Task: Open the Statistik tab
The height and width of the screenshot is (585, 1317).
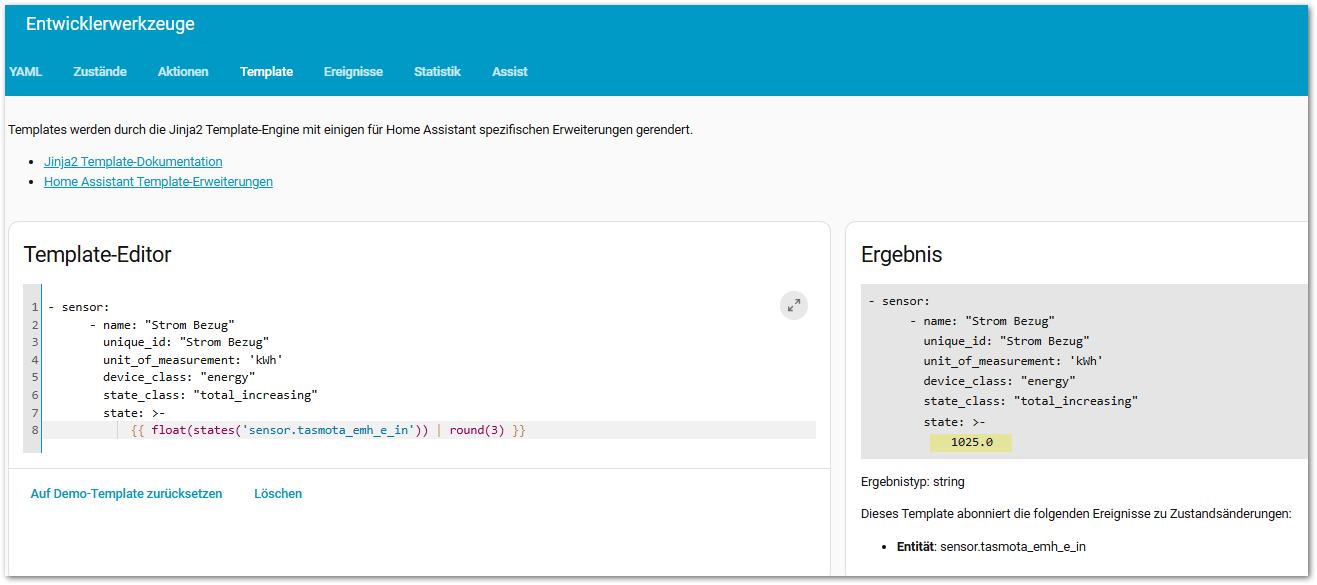Action: [437, 72]
